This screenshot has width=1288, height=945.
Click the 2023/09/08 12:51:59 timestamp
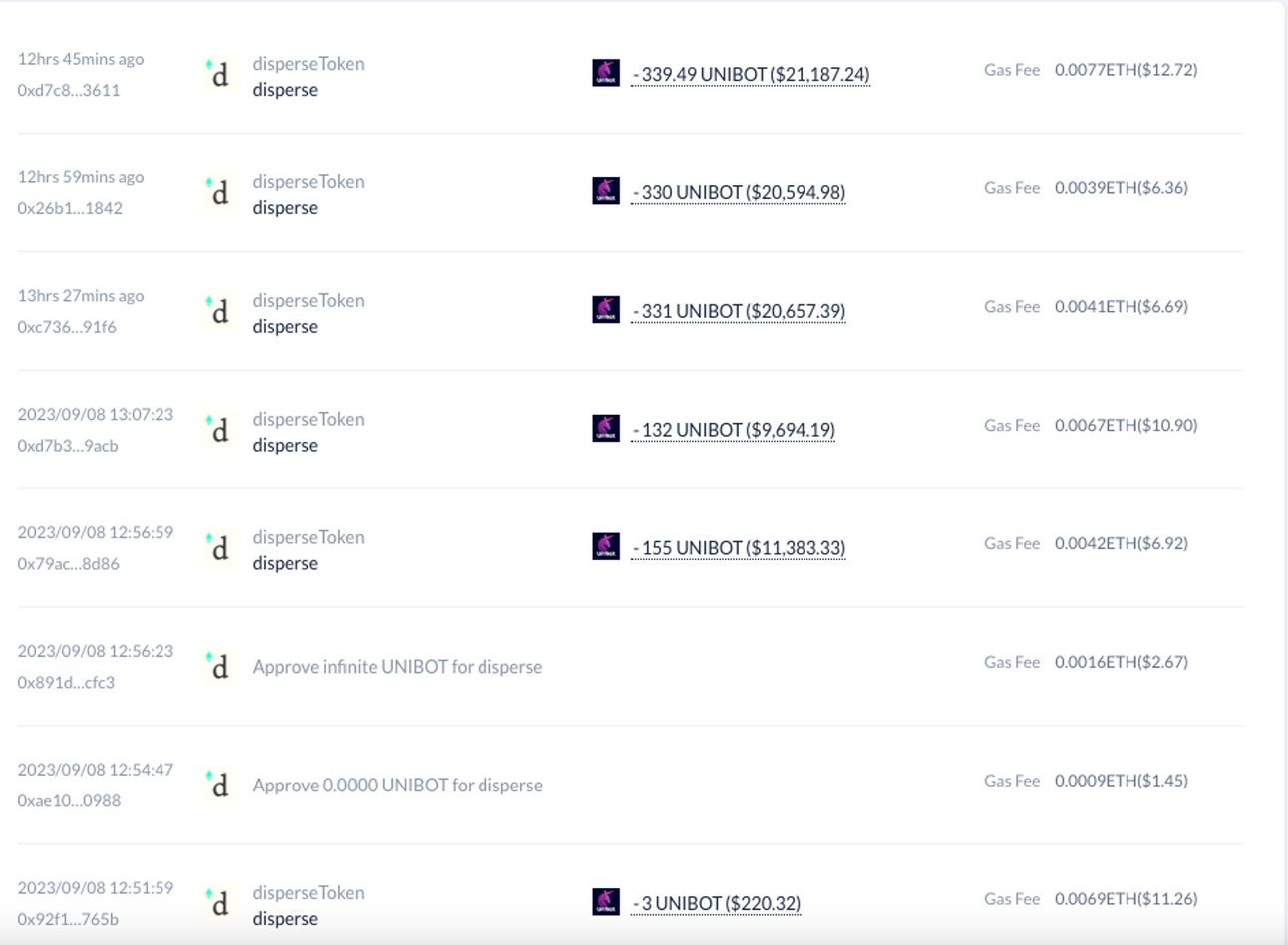[96, 888]
